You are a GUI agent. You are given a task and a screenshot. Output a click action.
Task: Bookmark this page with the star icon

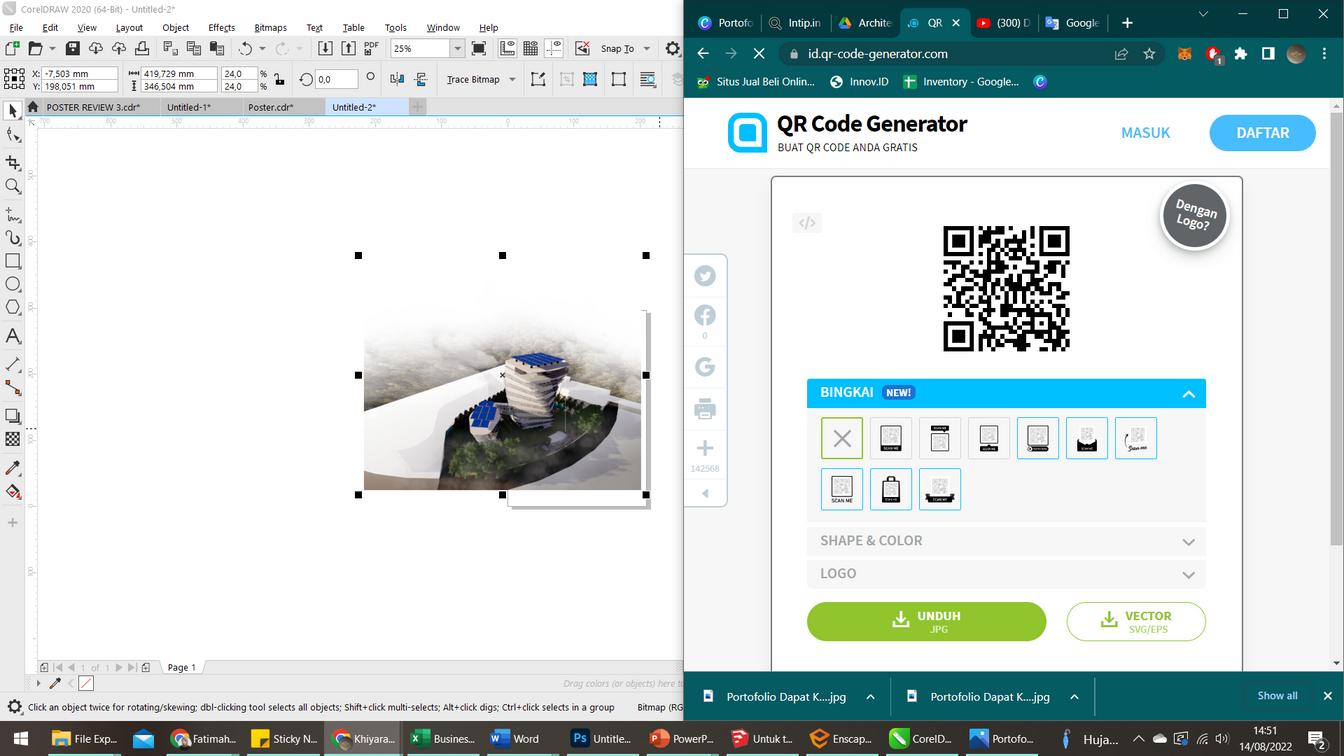1149,54
